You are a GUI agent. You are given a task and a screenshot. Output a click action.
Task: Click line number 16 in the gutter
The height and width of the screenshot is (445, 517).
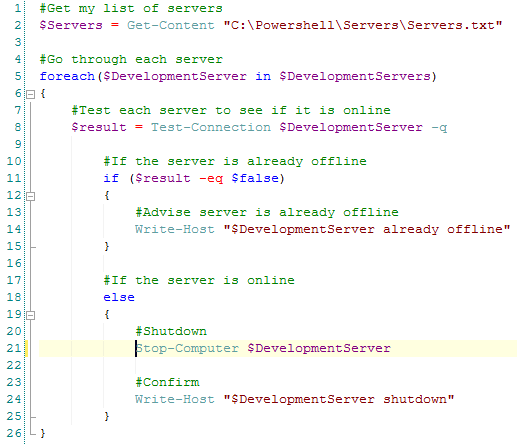click(x=14, y=263)
